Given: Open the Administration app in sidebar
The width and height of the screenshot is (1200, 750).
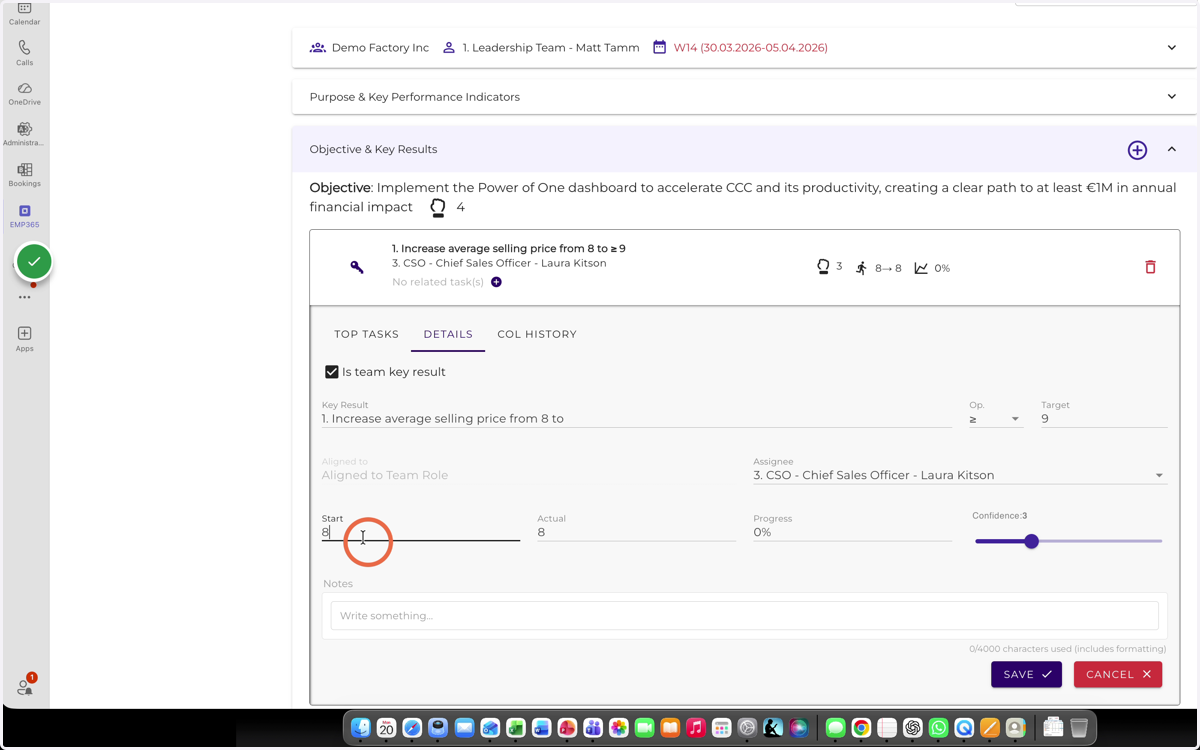Looking at the screenshot, I should (24, 134).
